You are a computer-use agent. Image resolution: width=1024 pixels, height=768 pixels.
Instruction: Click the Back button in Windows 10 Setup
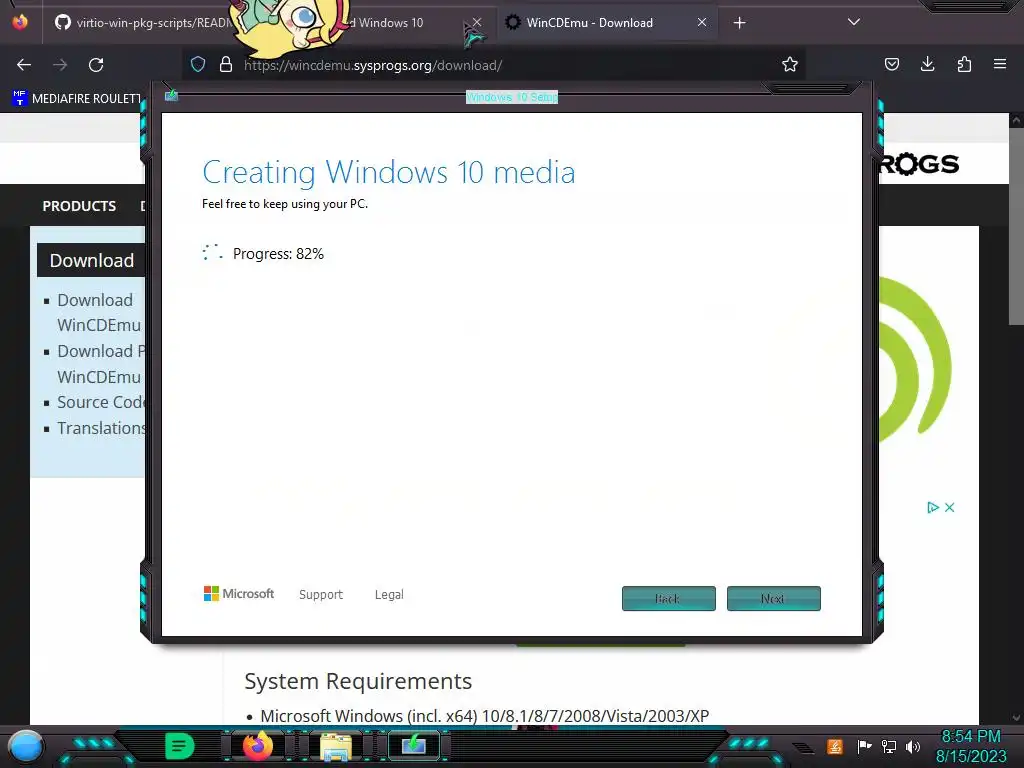coord(668,598)
